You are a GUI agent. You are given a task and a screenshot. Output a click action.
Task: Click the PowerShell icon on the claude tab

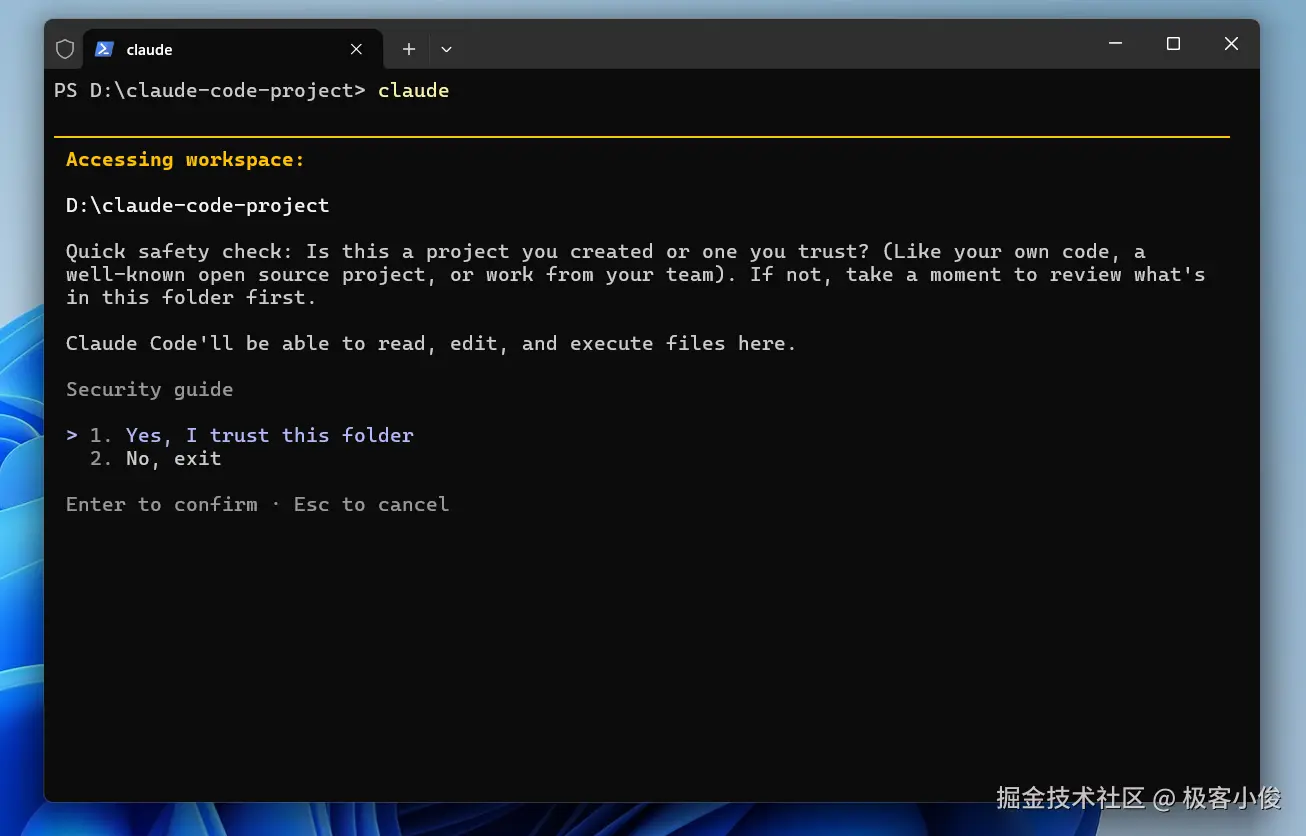104,49
